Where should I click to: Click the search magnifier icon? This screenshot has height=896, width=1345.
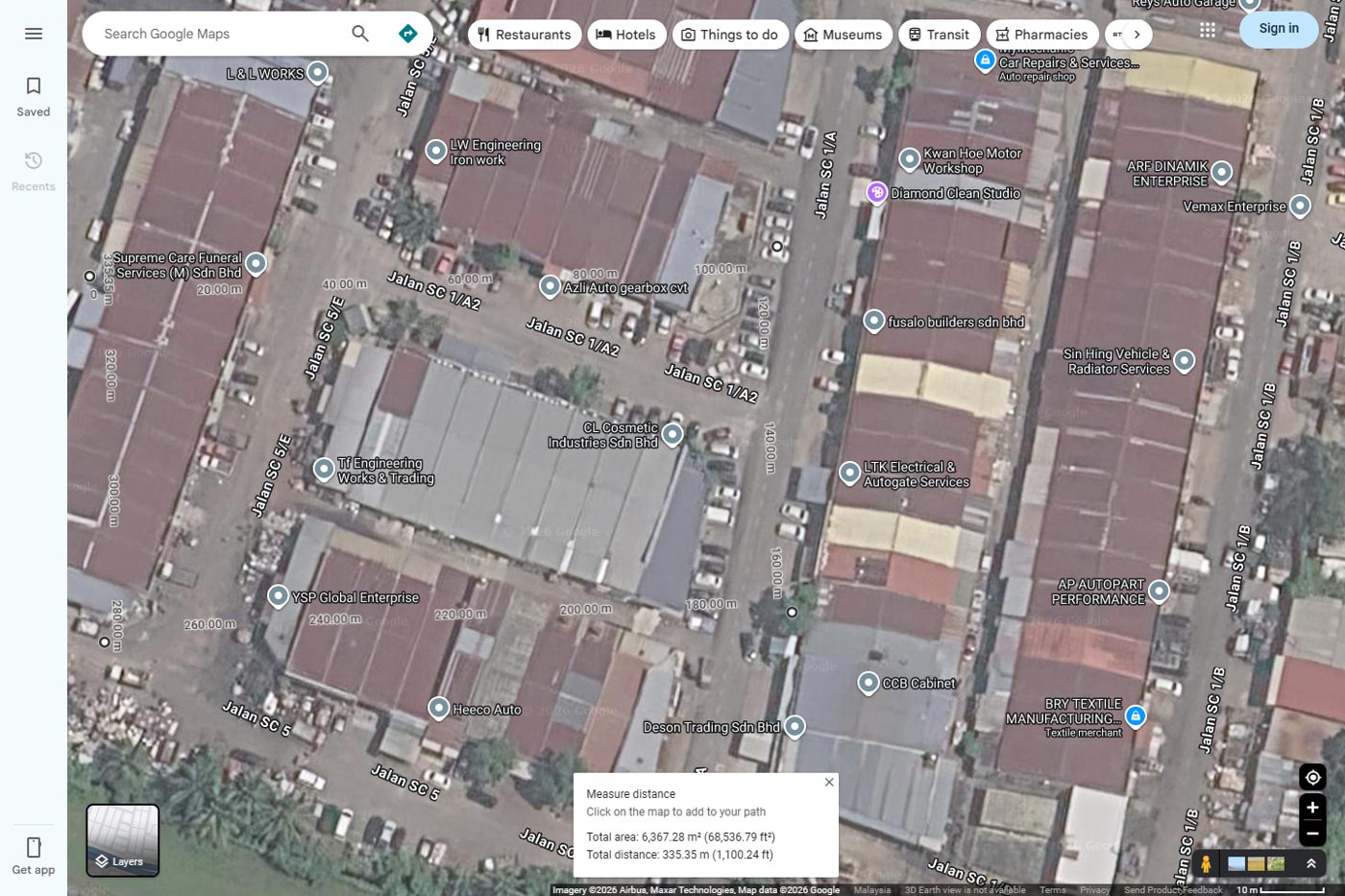tap(360, 34)
